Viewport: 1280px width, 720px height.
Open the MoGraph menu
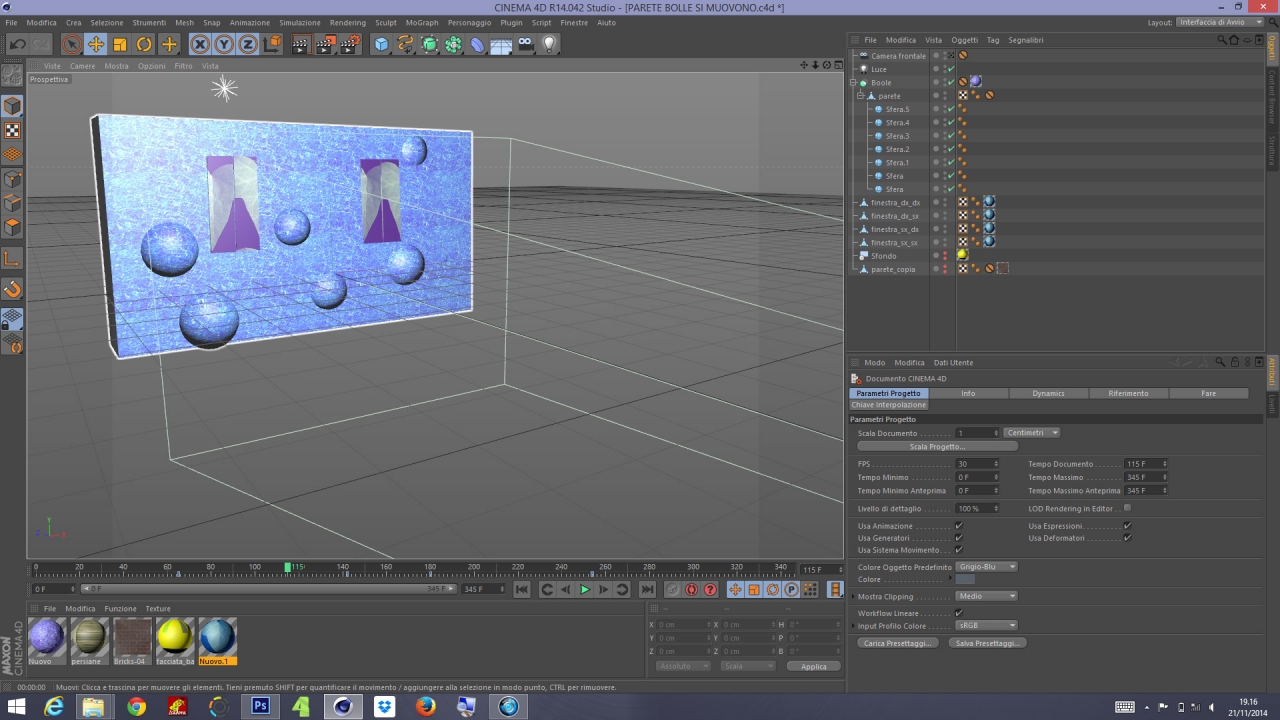click(x=421, y=22)
